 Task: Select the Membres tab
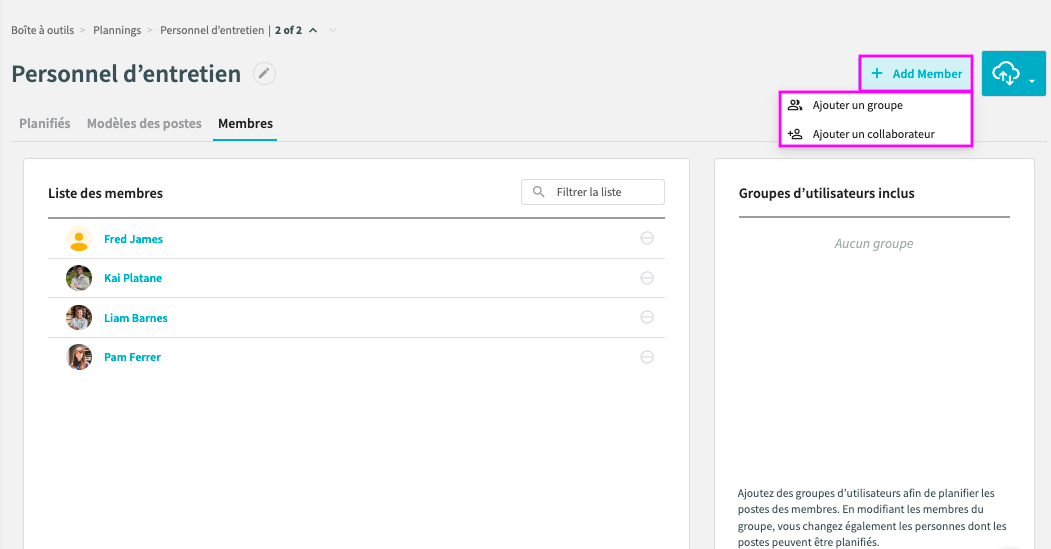point(245,123)
